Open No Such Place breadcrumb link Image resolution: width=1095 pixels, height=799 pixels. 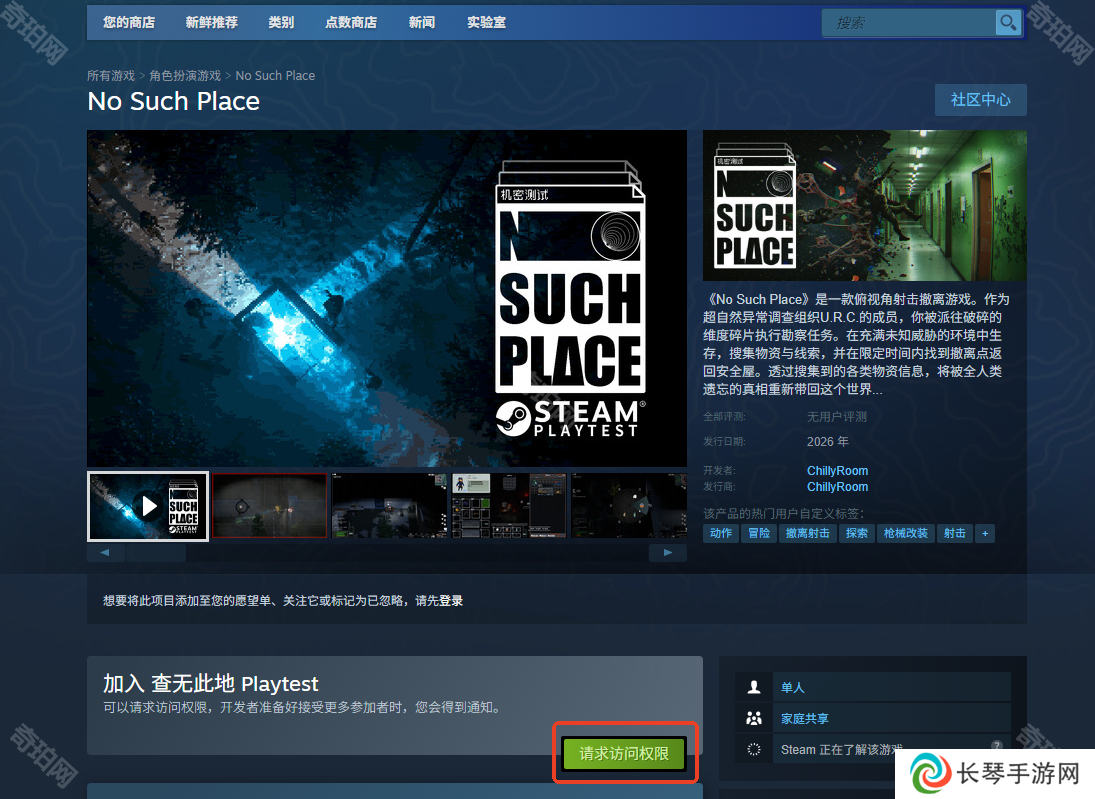coord(275,75)
